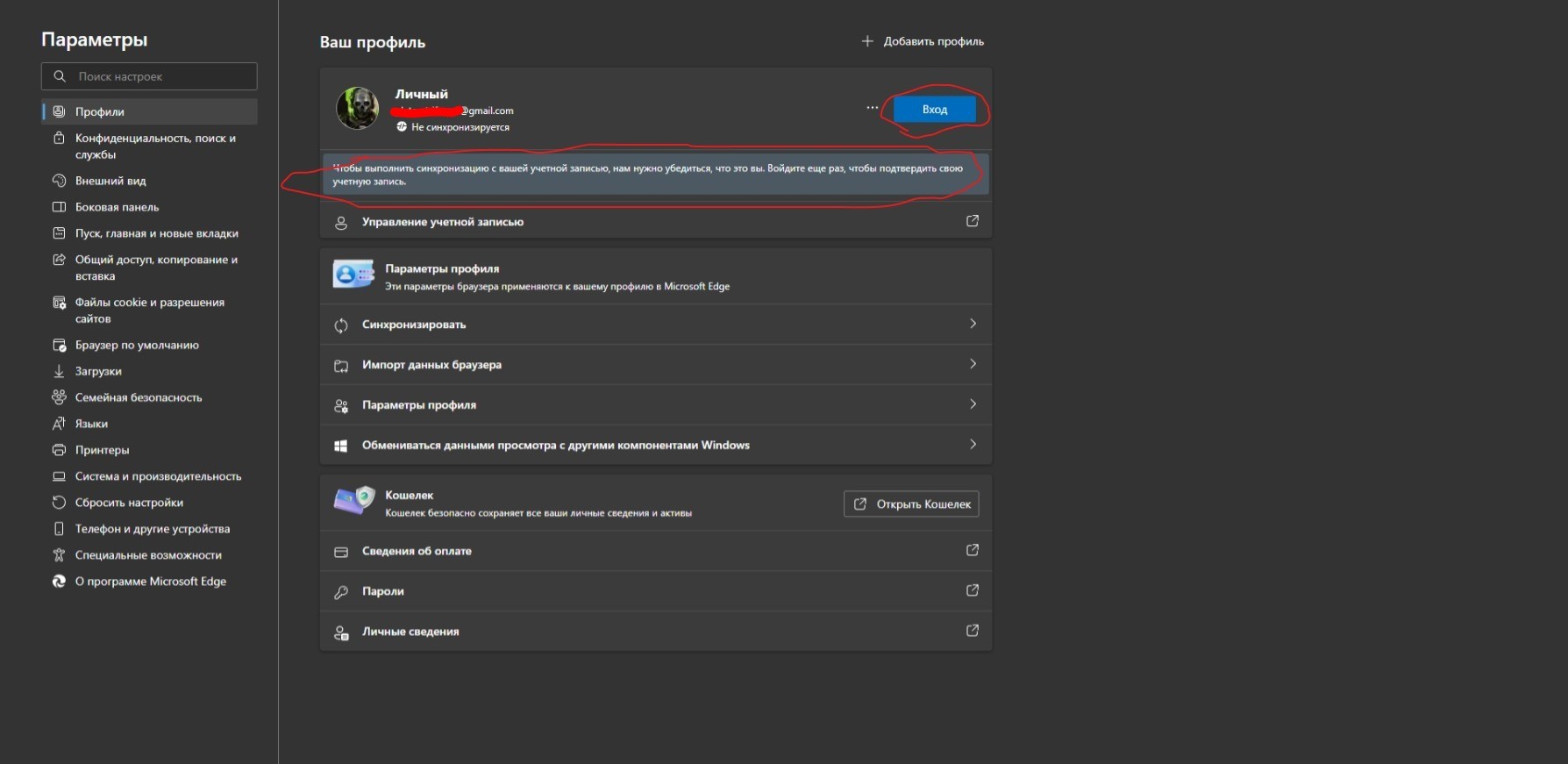Focus the Поиск настроек search field
1568x764 pixels.
[x=149, y=76]
